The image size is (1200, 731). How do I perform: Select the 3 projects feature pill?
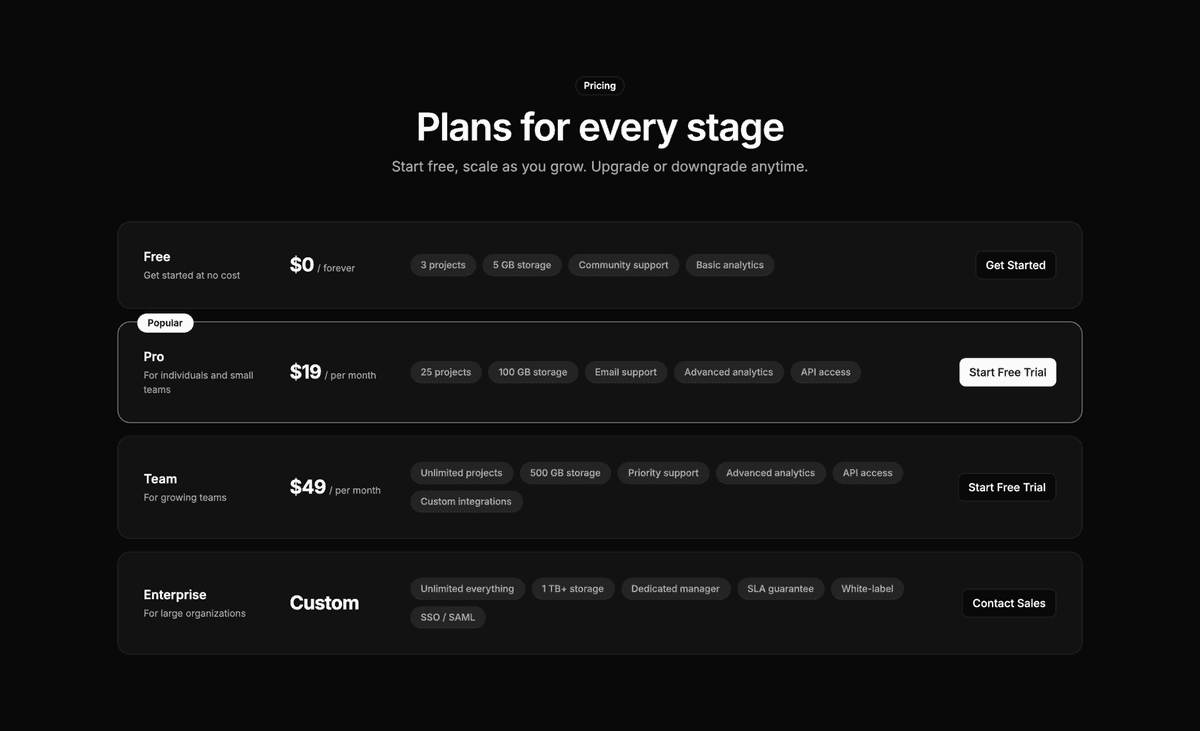[x=442, y=264]
